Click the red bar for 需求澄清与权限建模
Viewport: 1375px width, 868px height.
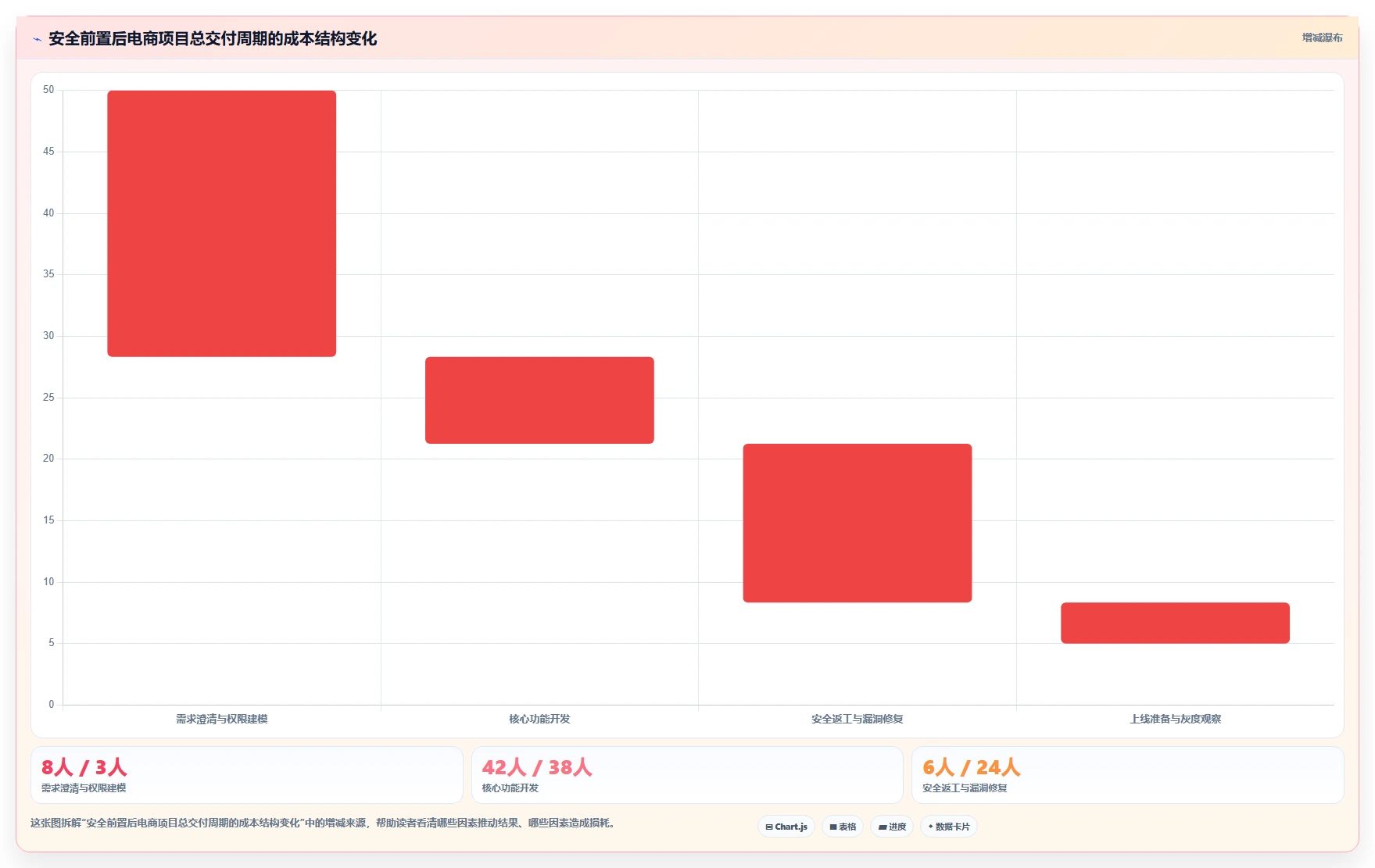click(222, 223)
